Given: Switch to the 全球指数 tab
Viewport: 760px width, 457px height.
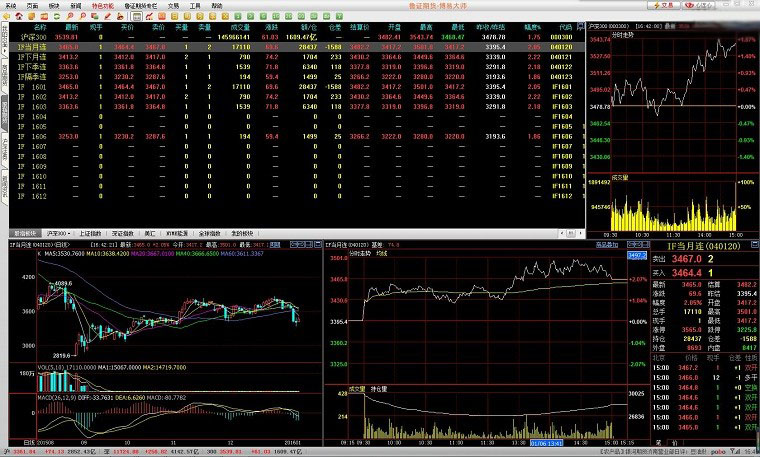Looking at the screenshot, I should coord(209,234).
